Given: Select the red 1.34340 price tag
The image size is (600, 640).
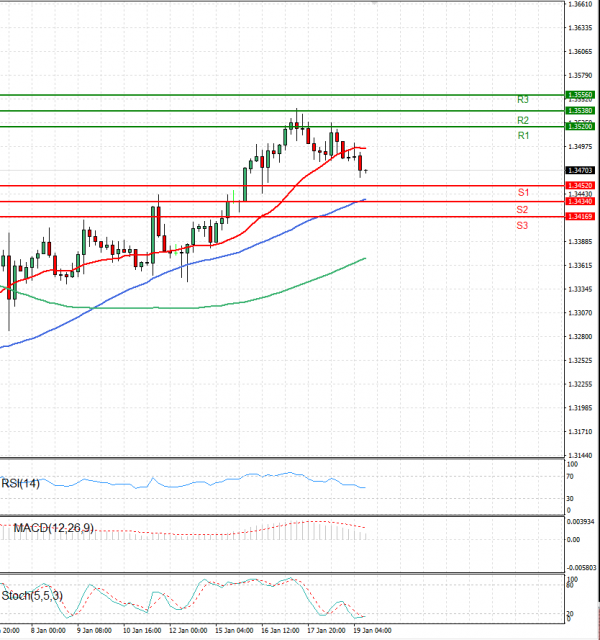Looking at the screenshot, I should 580,201.
